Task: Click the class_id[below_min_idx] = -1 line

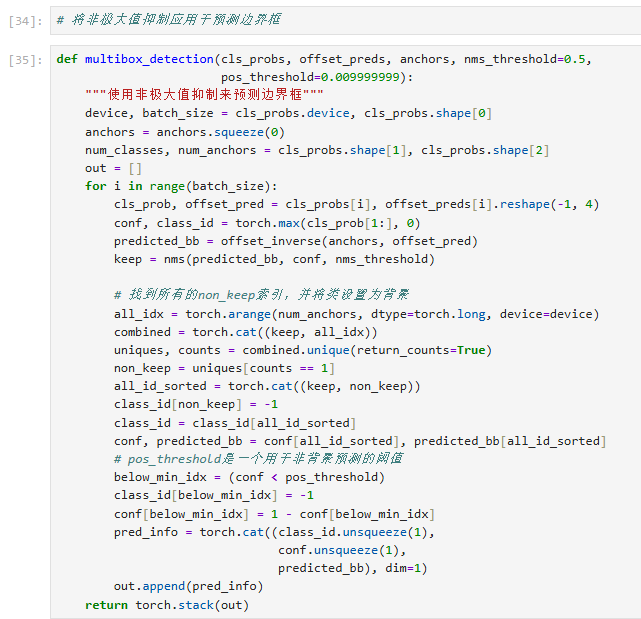Action: [x=214, y=495]
